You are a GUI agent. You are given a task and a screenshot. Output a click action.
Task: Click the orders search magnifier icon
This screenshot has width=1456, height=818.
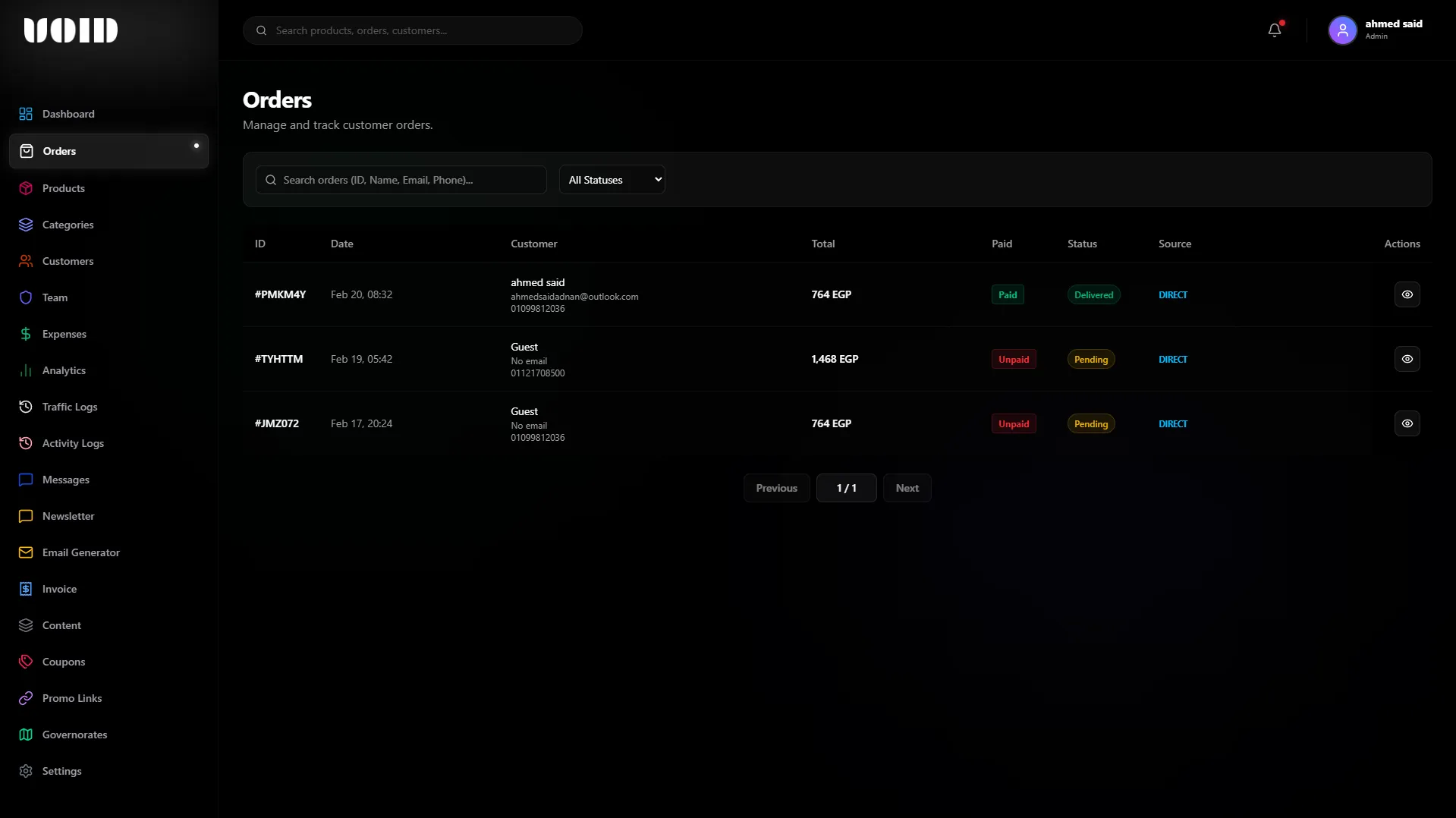(271, 180)
